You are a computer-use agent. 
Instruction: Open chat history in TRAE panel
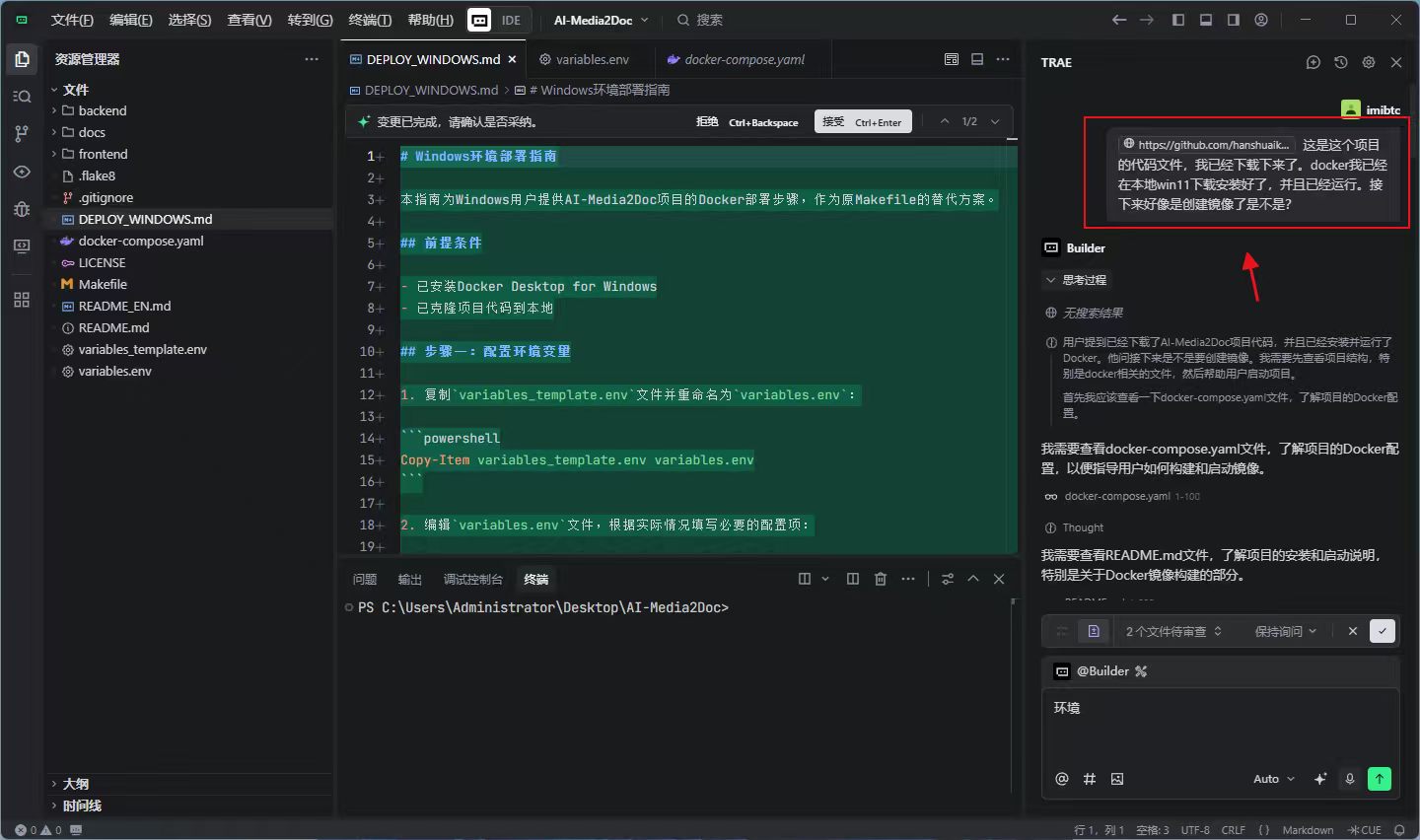1340,62
